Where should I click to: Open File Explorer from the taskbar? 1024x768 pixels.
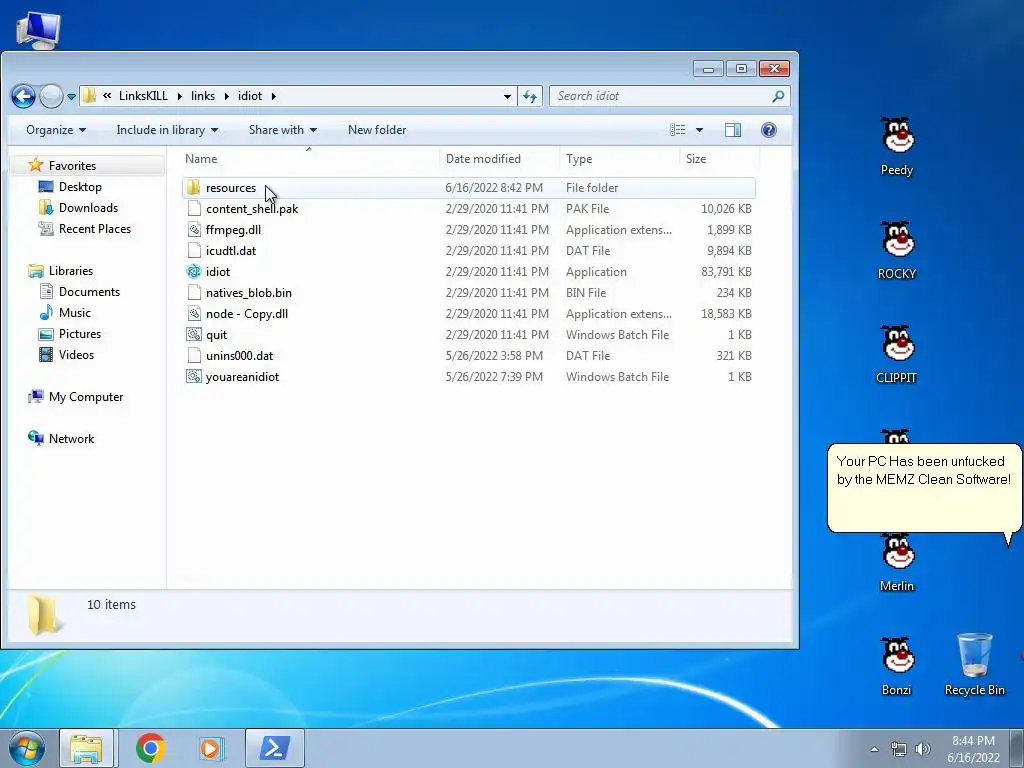[86, 748]
